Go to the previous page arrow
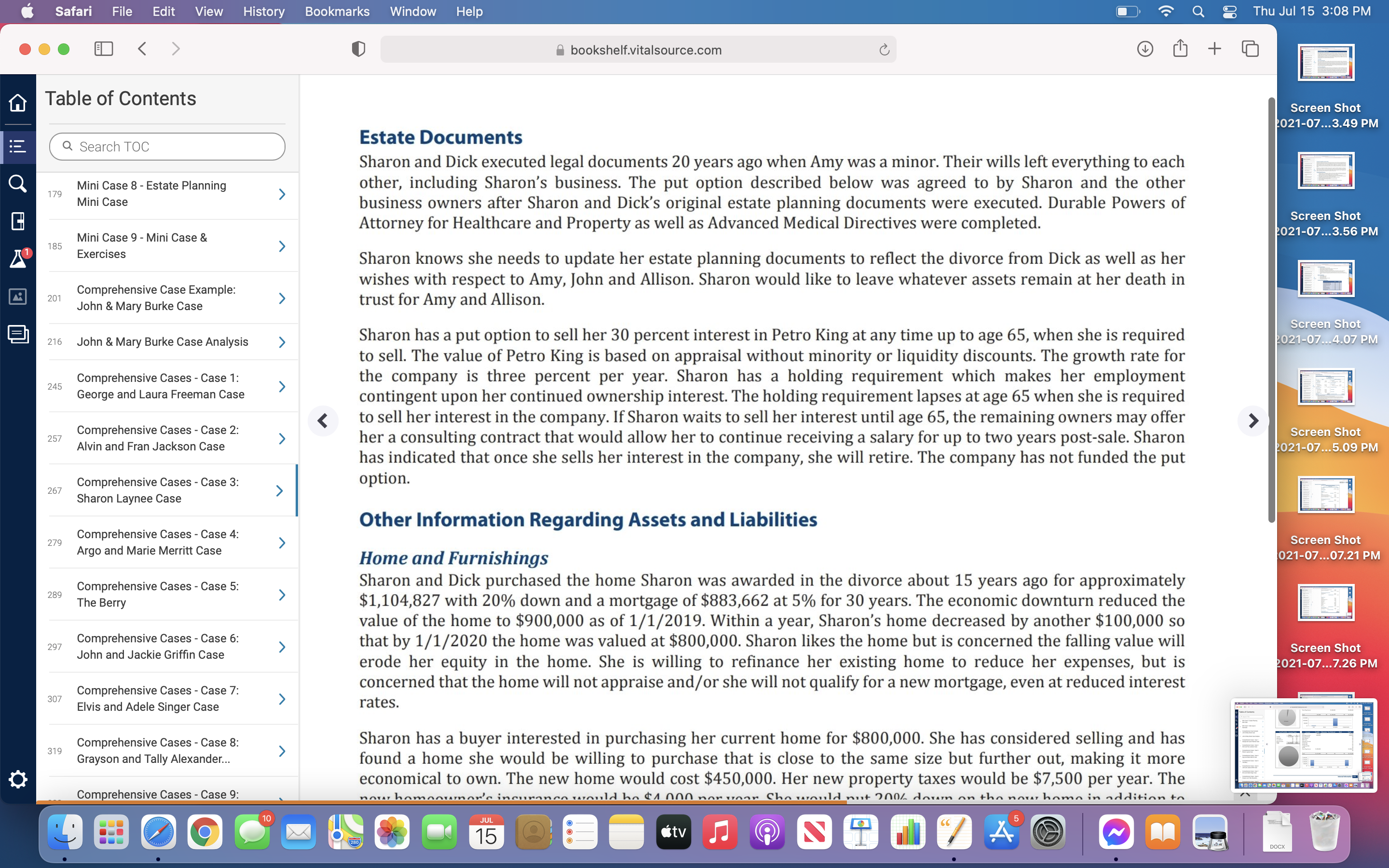Image resolution: width=1389 pixels, height=868 pixels. click(323, 421)
